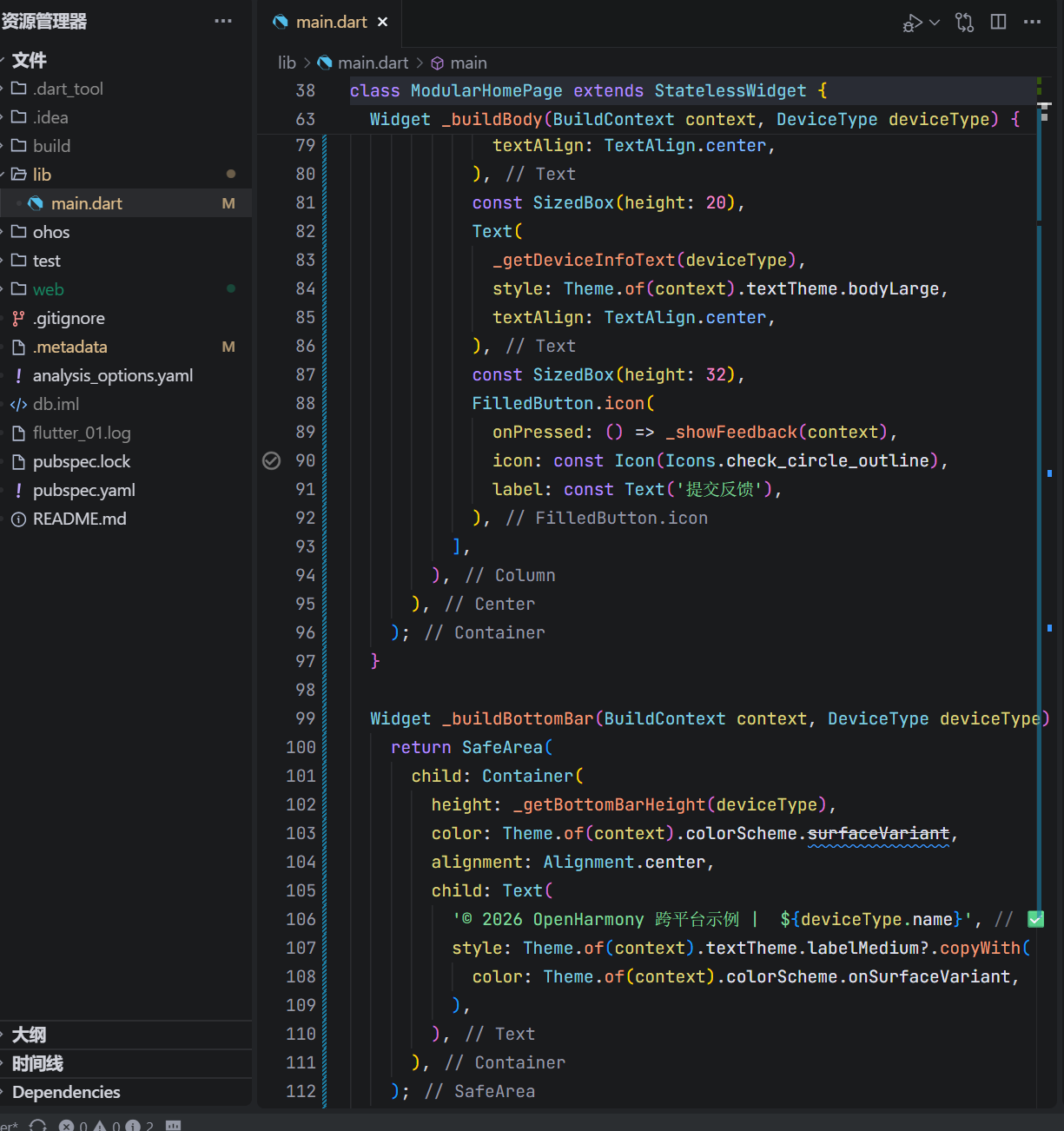Click line number 99 in gutter

click(x=305, y=718)
